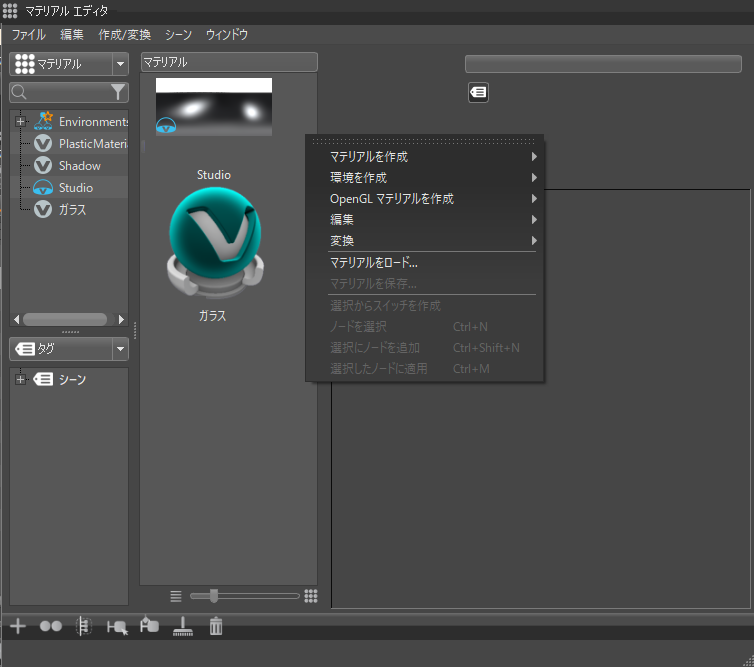Select the Studio environment thumbnail
The height and width of the screenshot is (667, 754).
click(214, 107)
